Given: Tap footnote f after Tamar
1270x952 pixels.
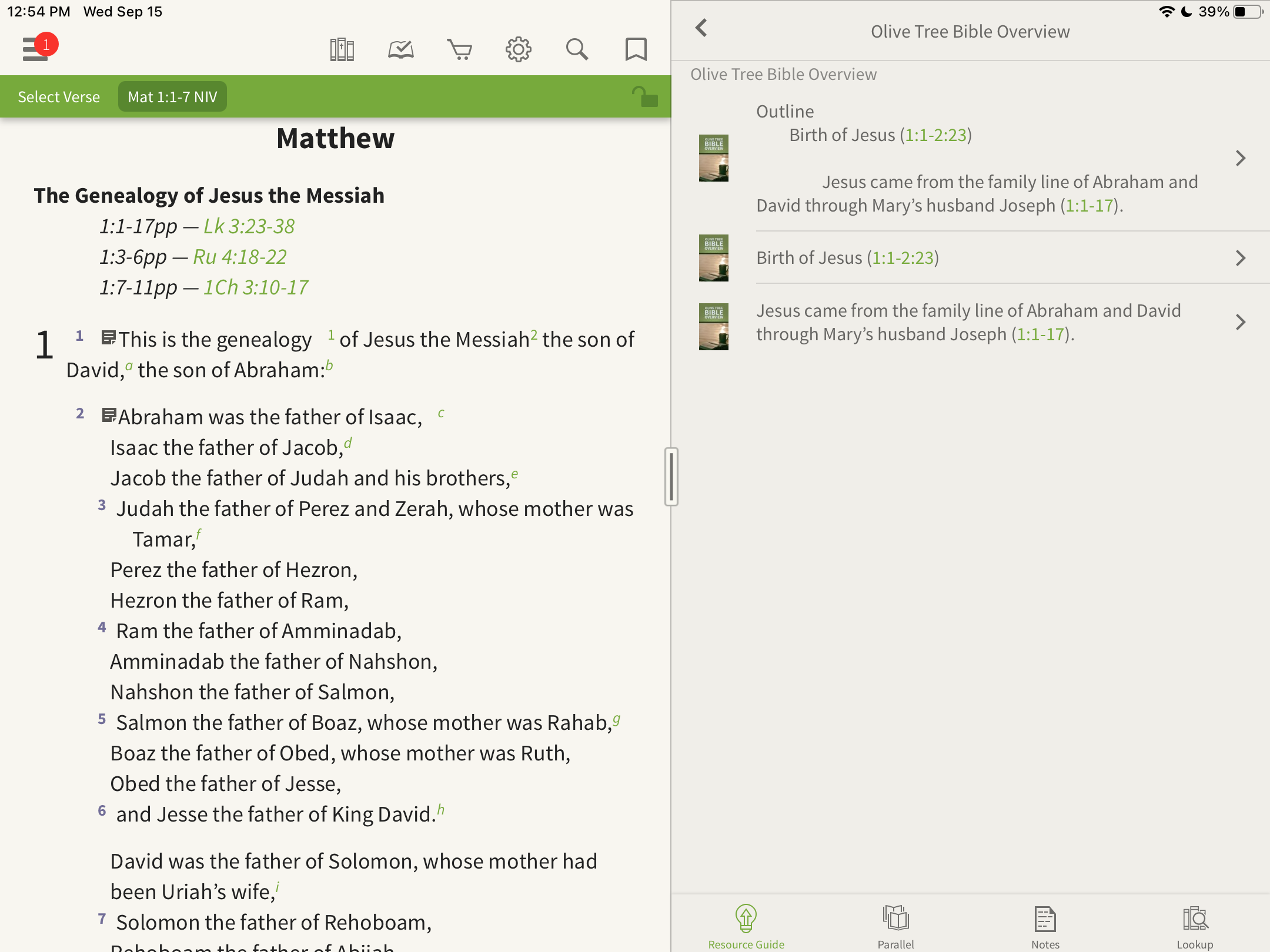Looking at the screenshot, I should tap(199, 534).
